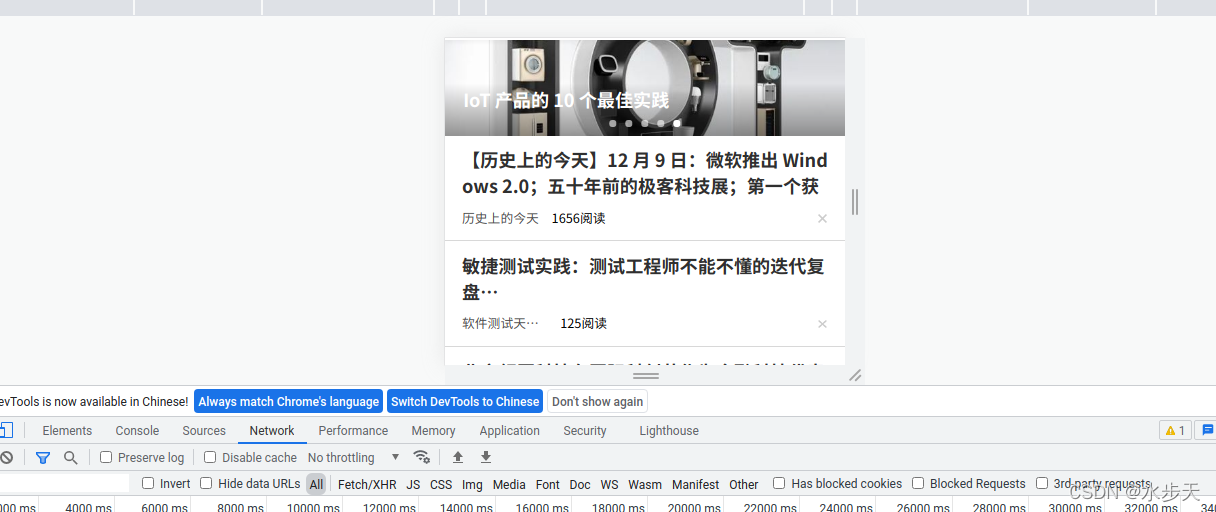Viewport: 1216px width, 512px height.
Task: Filter requests by JS
Action: [413, 484]
